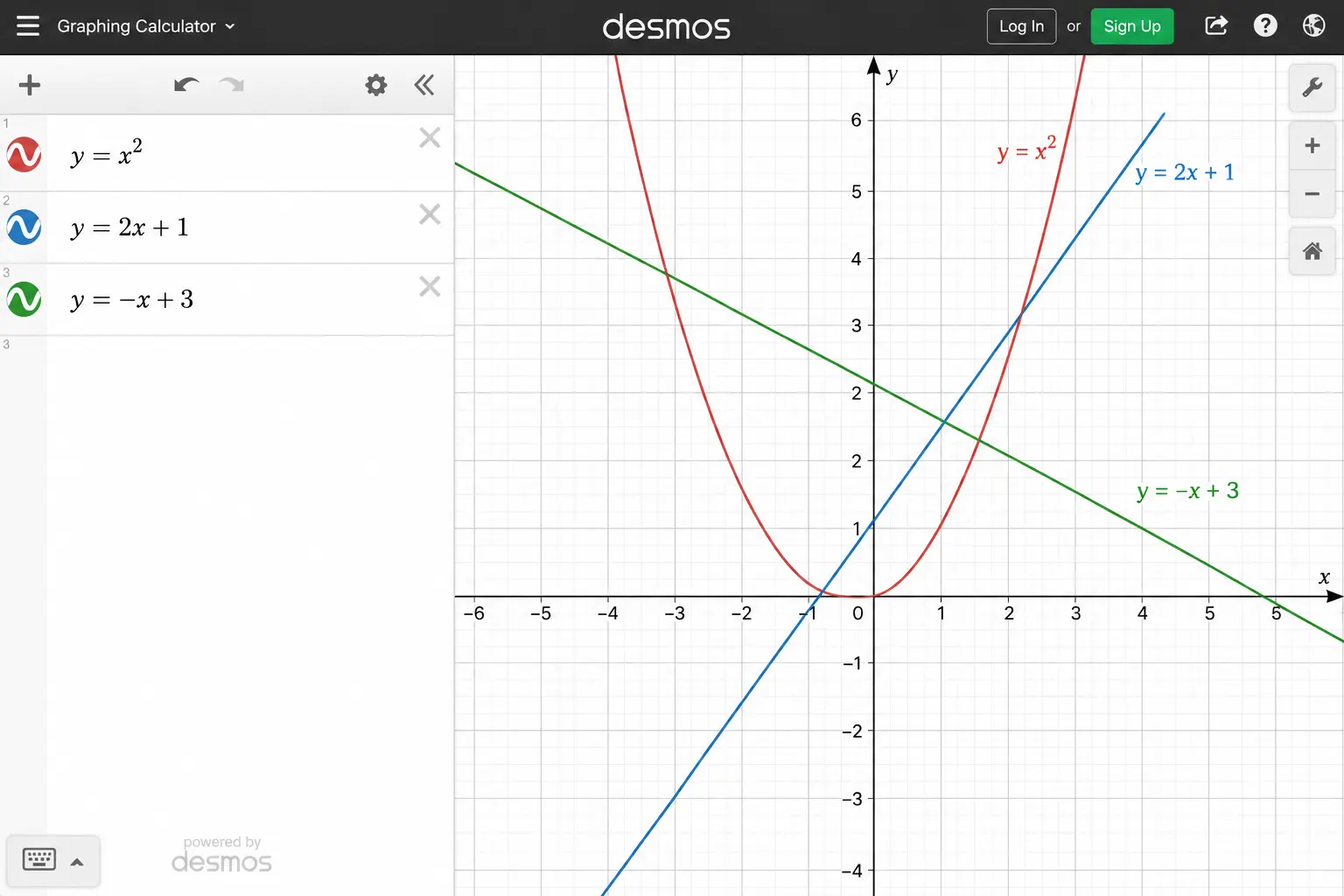This screenshot has width=1344, height=896.
Task: Expand the keypad with the up arrow
Action: point(77,862)
